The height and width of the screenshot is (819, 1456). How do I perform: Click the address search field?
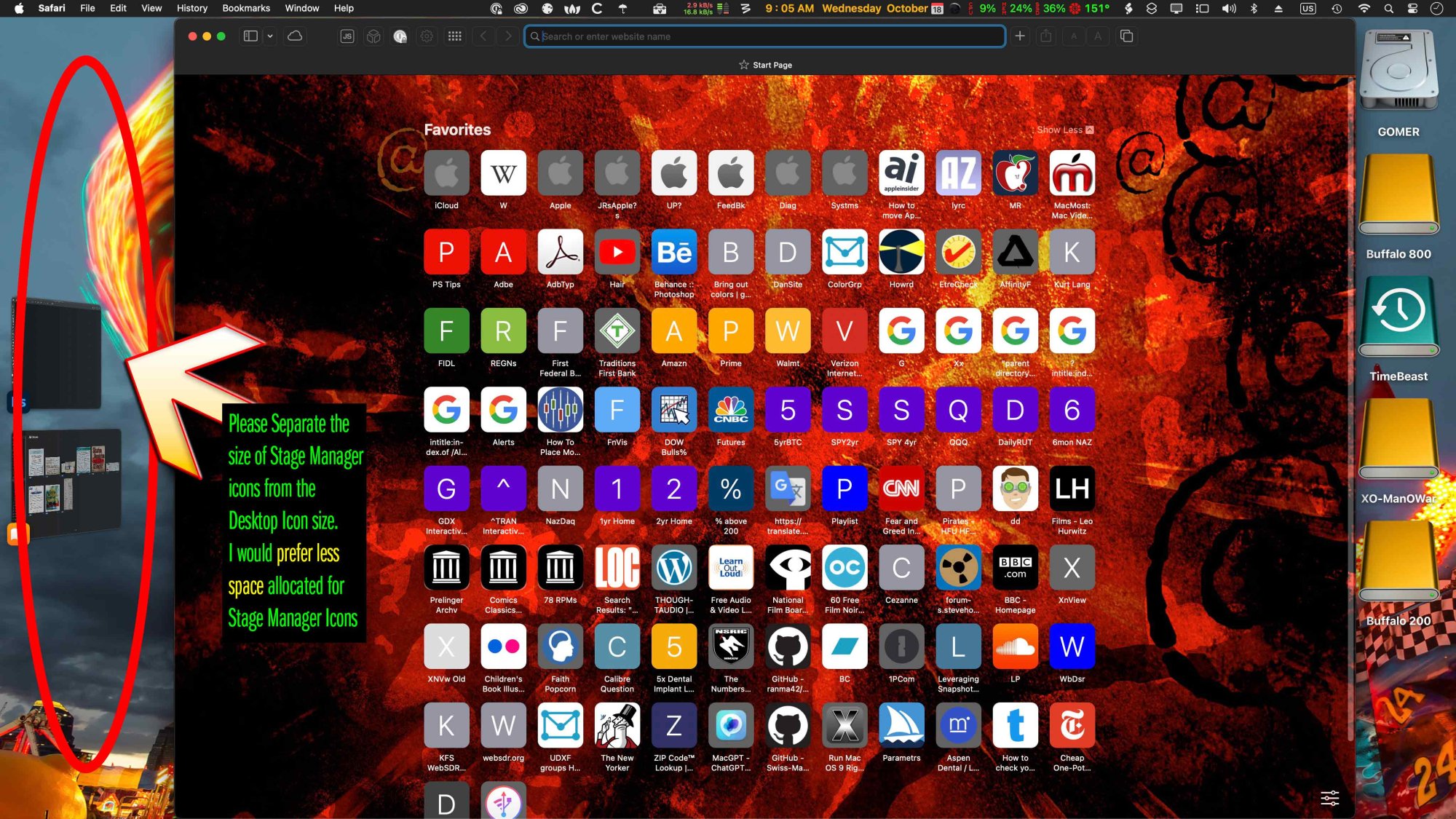click(764, 36)
